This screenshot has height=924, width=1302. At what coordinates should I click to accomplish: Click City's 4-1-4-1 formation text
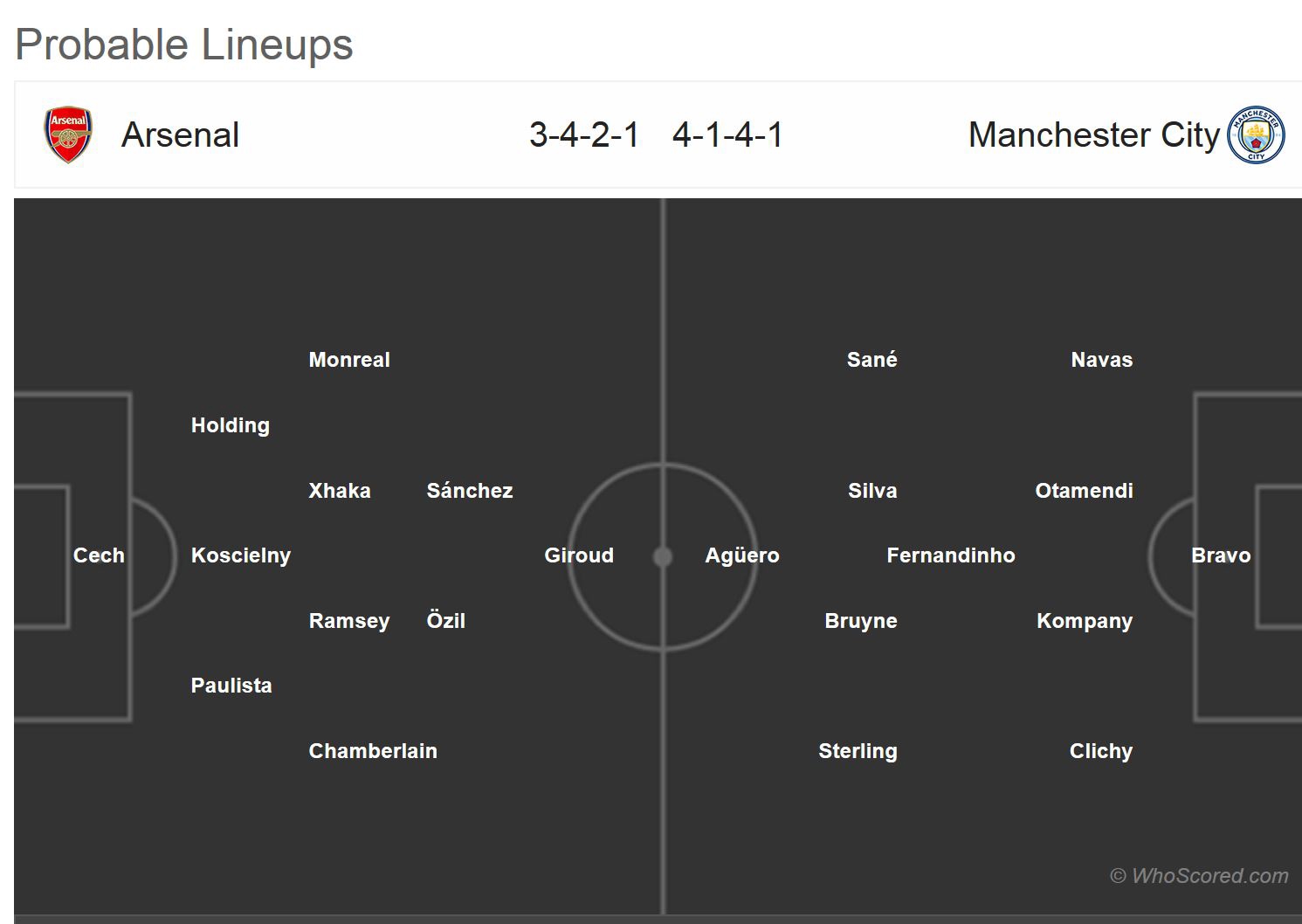click(727, 135)
